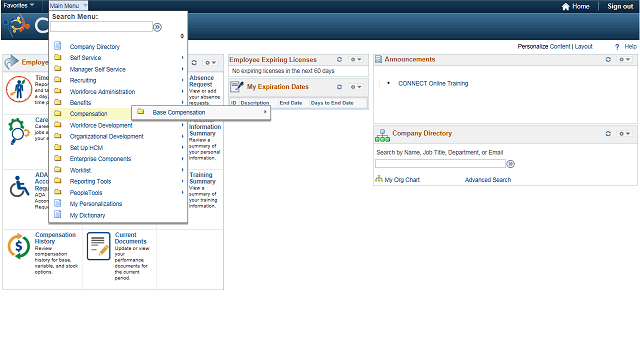This screenshot has width=640, height=360.
Task: Click the Self Service folder icon
Action: pos(58,57)
